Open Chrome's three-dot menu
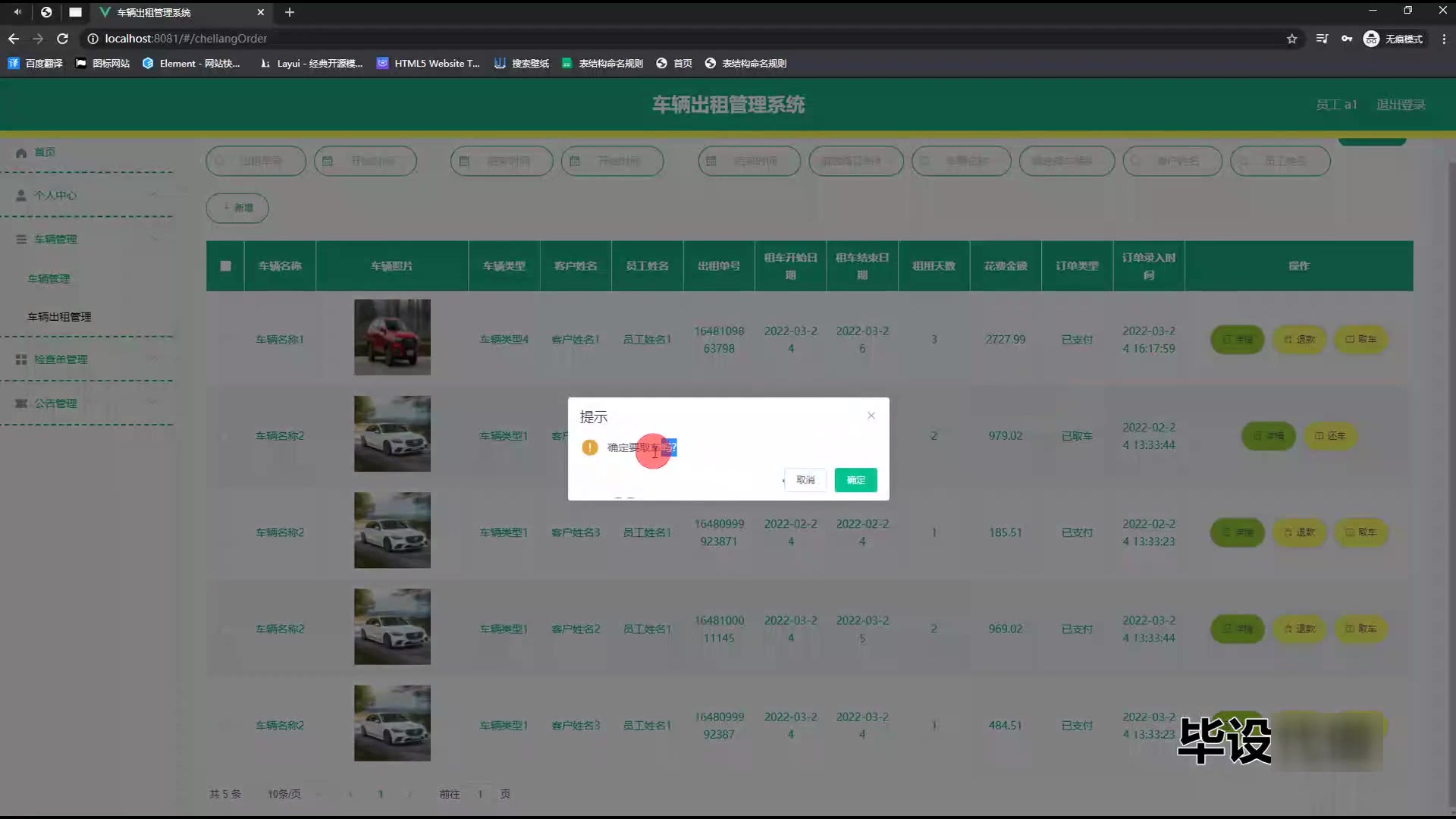 tap(1444, 39)
